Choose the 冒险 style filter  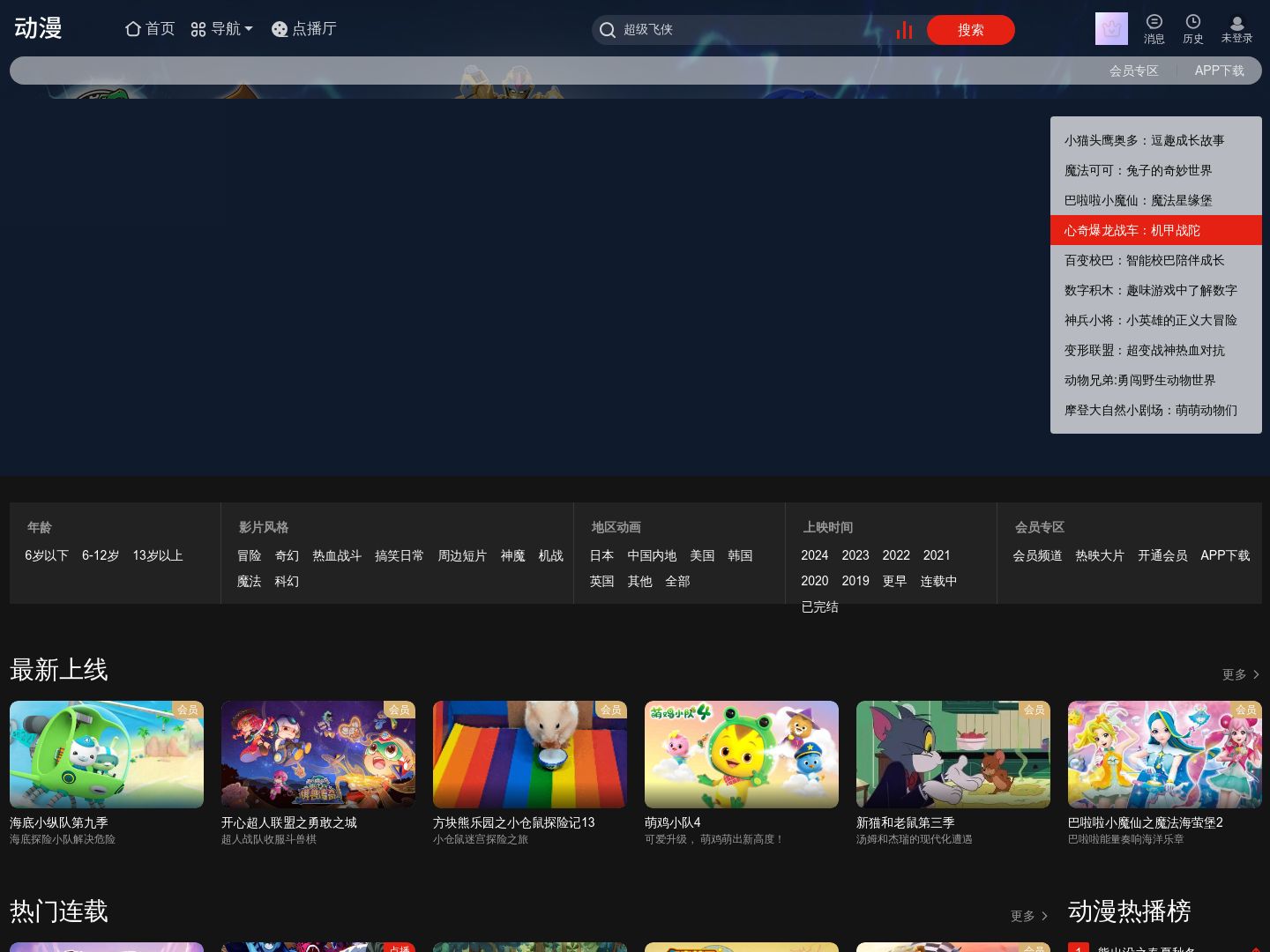pyautogui.click(x=250, y=555)
